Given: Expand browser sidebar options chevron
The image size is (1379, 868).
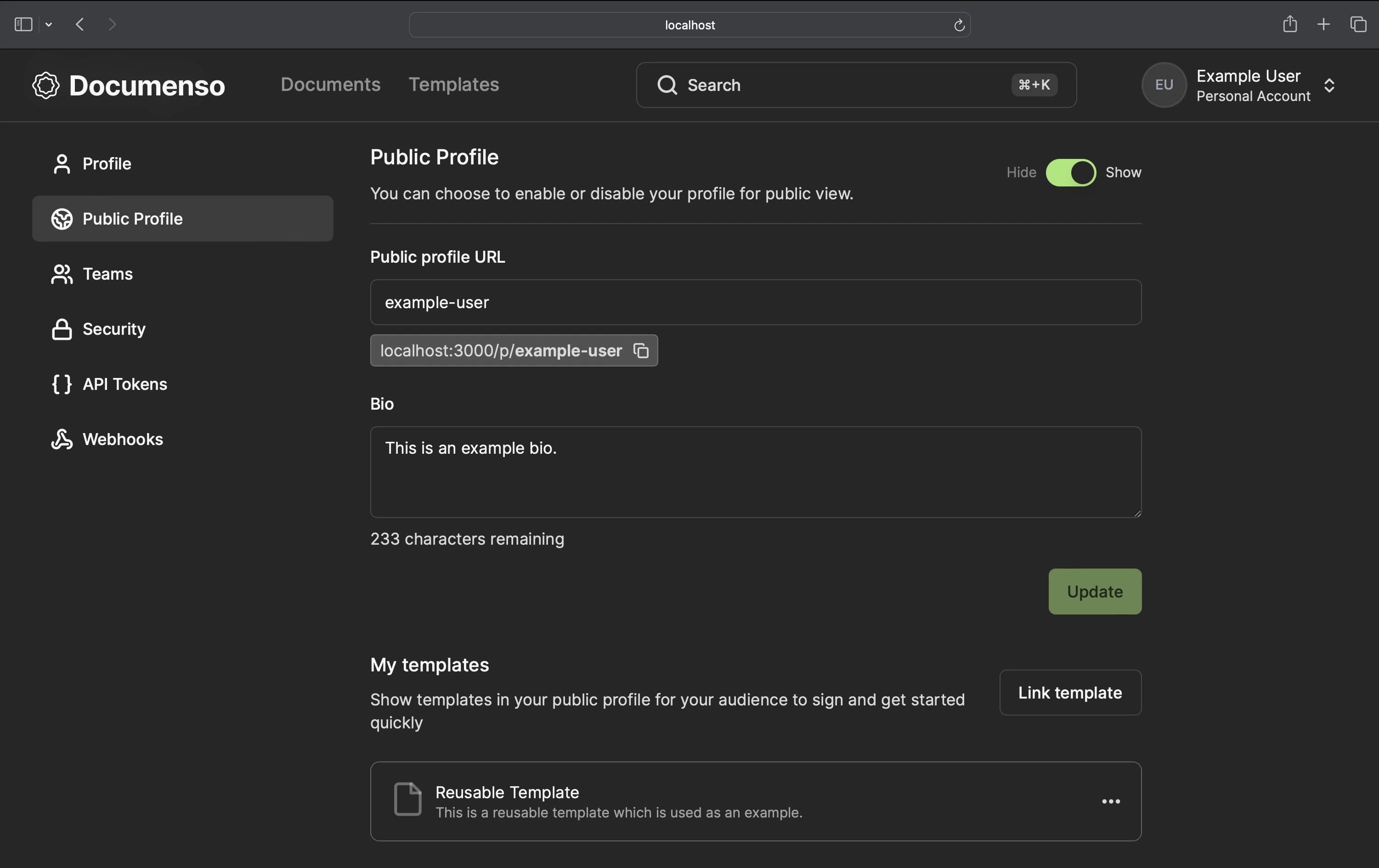Looking at the screenshot, I should (x=49, y=24).
